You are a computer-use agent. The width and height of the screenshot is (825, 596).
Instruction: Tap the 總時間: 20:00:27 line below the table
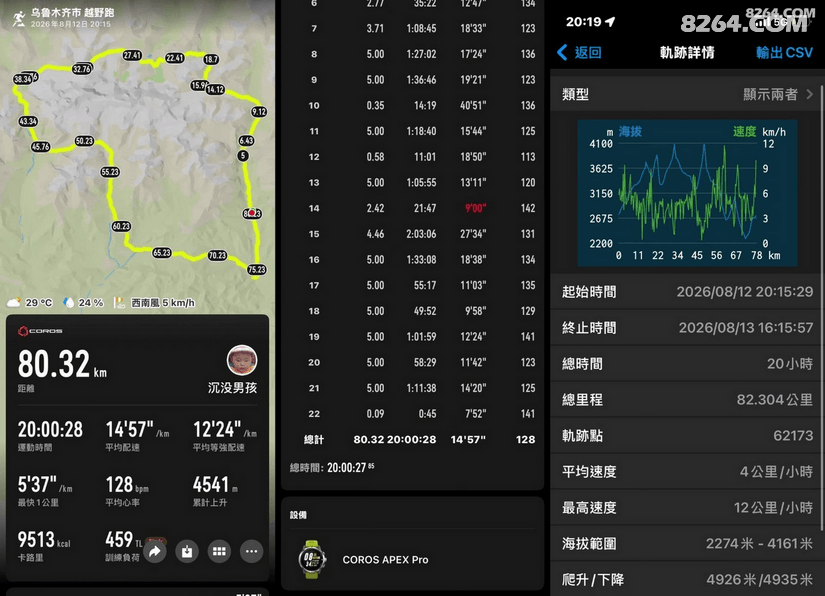coord(332,468)
